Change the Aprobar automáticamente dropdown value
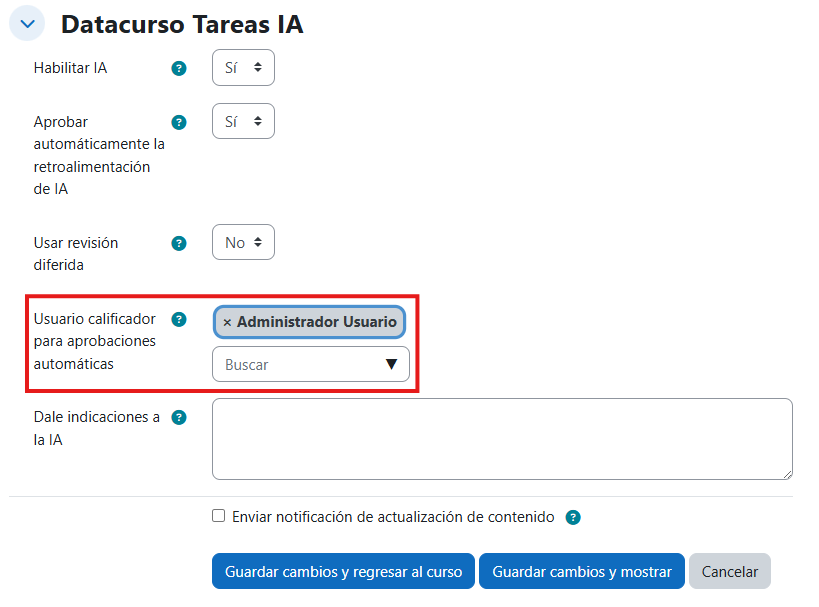This screenshot has width=819, height=607. click(x=243, y=121)
